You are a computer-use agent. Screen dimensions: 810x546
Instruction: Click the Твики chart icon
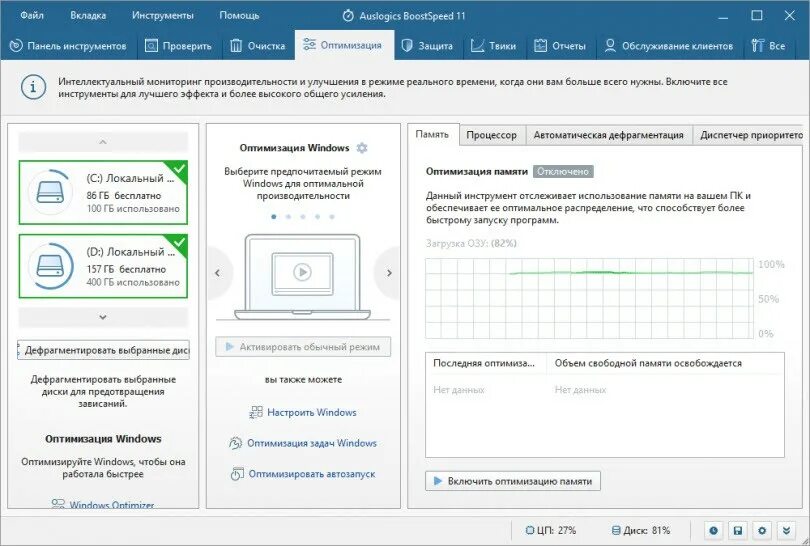[477, 46]
